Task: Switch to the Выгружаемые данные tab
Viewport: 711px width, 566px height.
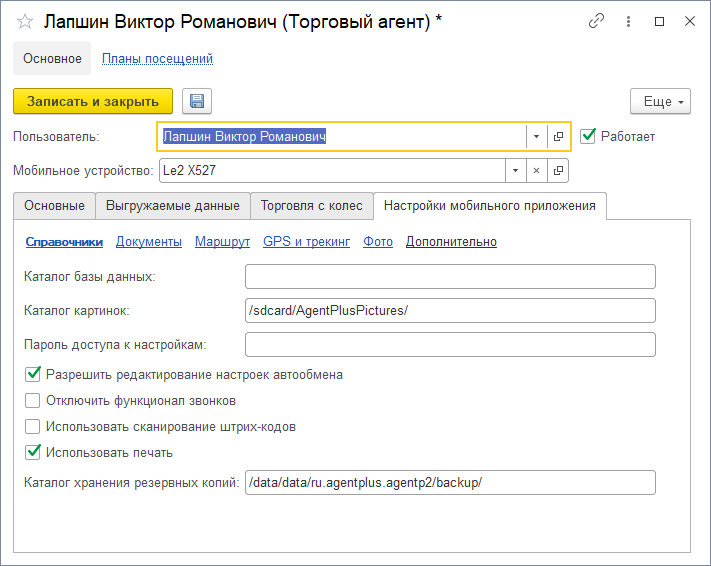Action: [172, 206]
